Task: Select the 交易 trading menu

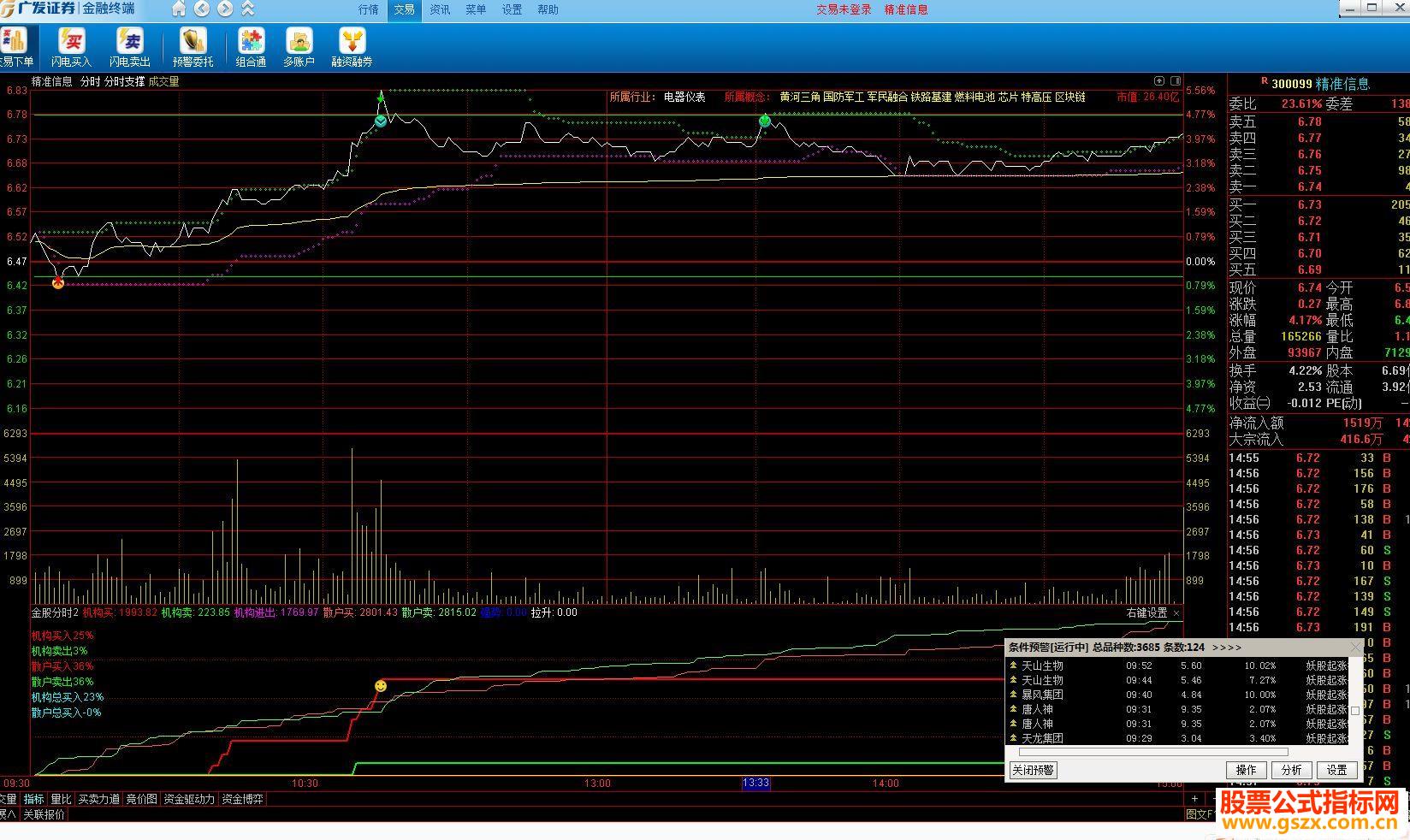Action: [404, 9]
